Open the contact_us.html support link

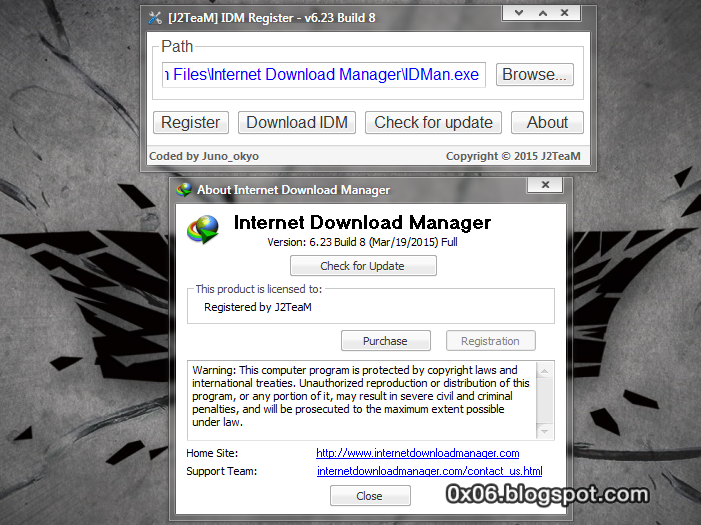[430, 471]
